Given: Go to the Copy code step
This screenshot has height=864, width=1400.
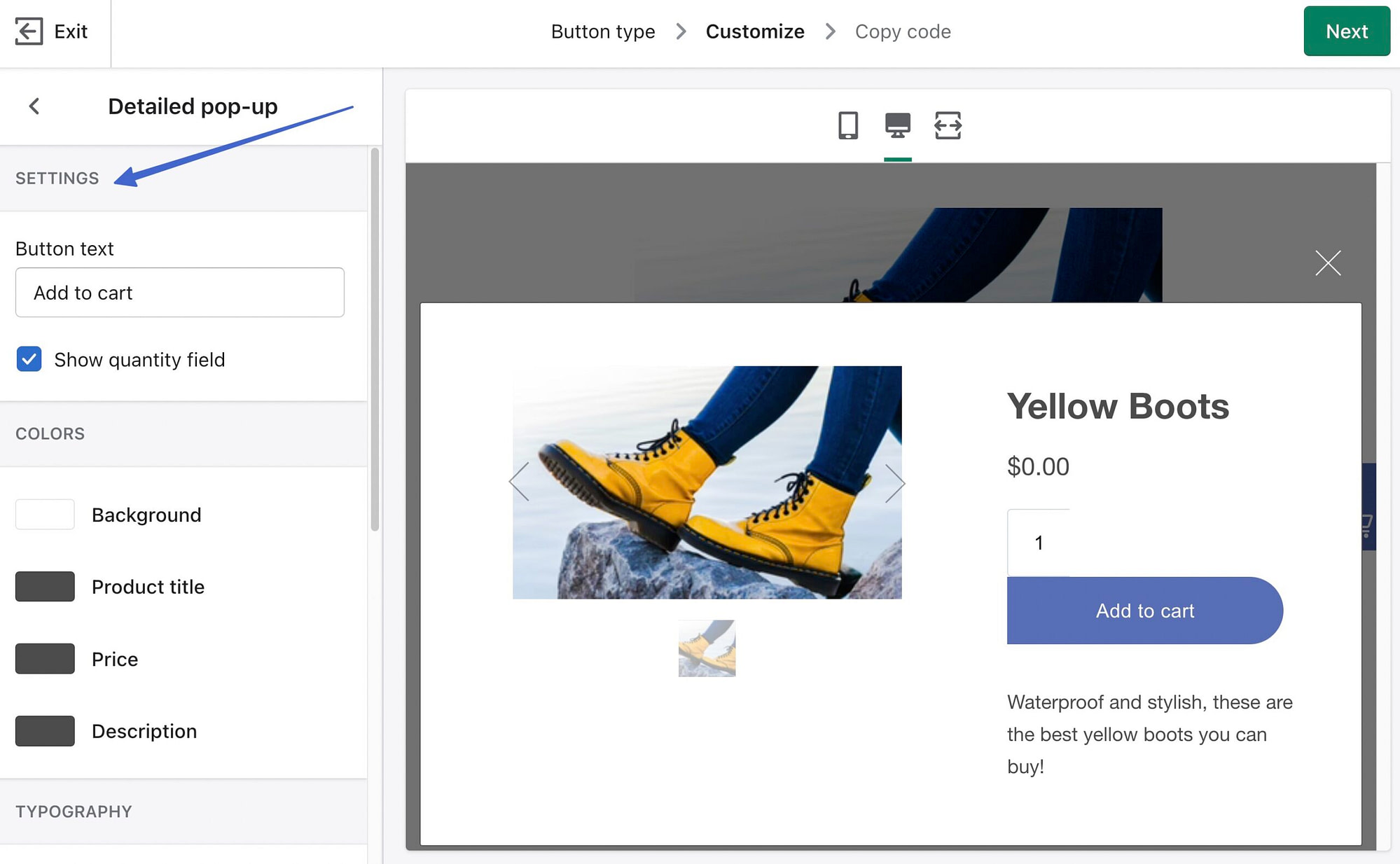Looking at the screenshot, I should pyautogui.click(x=902, y=31).
